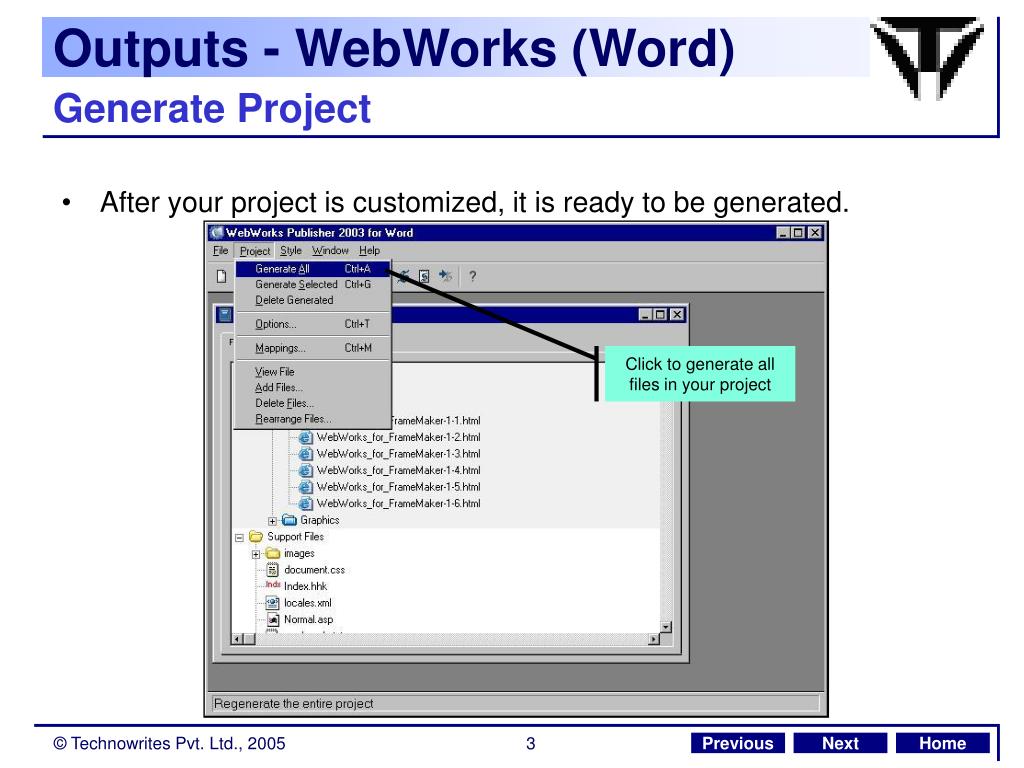
Task: Go to the Next slide
Action: pos(840,743)
